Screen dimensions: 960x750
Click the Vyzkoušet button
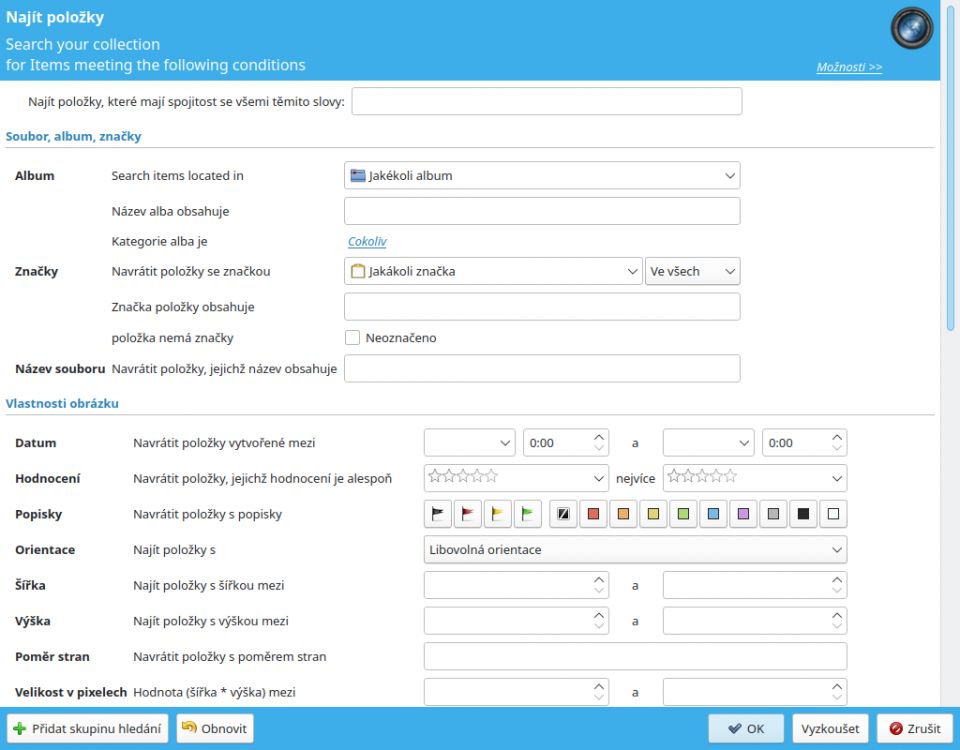[x=830, y=729]
